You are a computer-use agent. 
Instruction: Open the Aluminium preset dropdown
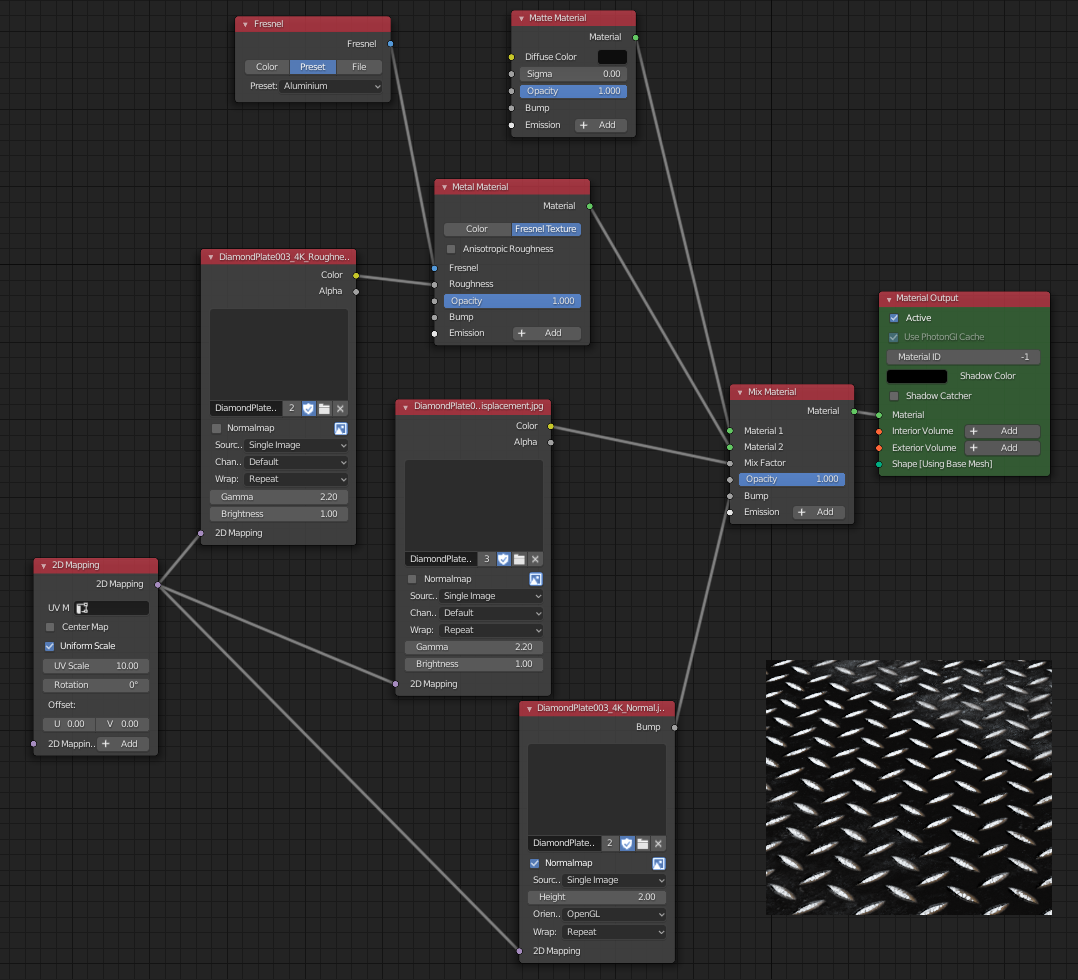(x=330, y=86)
